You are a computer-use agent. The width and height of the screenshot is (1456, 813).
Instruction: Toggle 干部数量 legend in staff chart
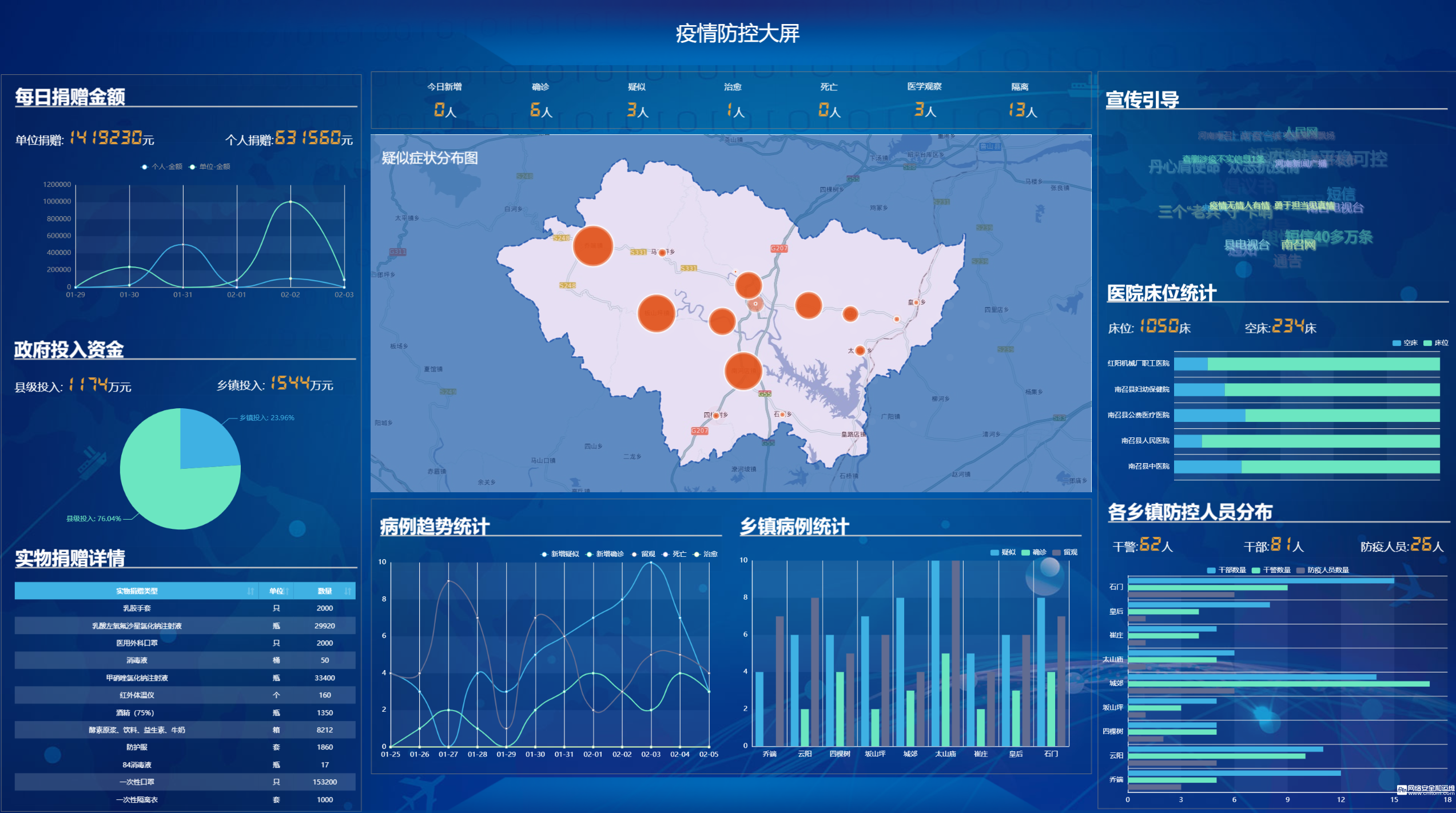(x=1227, y=570)
